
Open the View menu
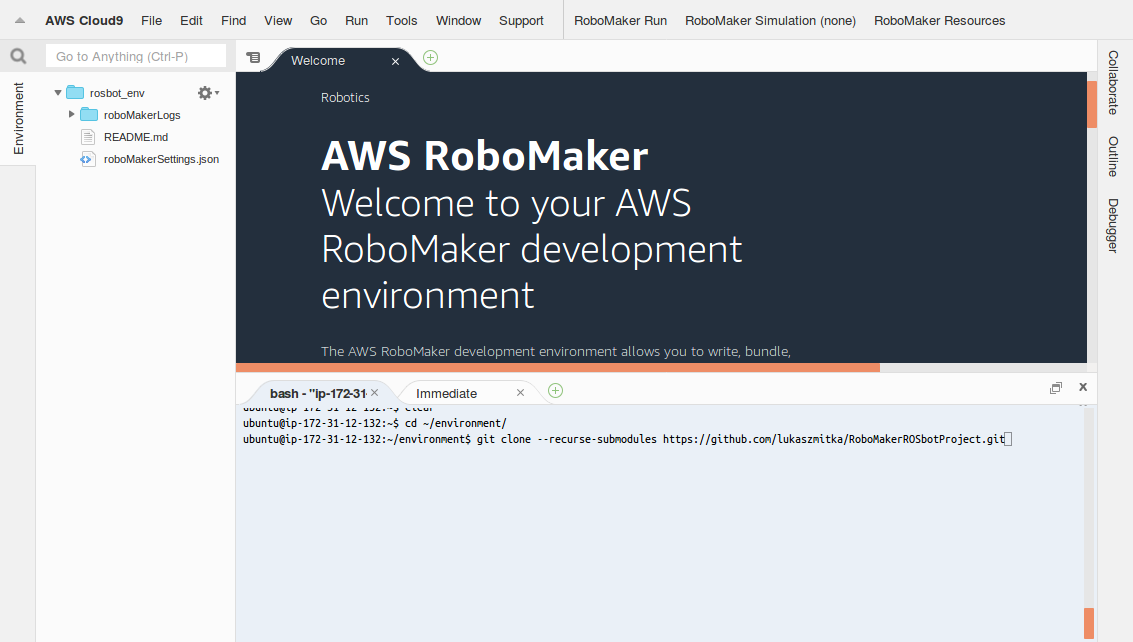point(278,20)
